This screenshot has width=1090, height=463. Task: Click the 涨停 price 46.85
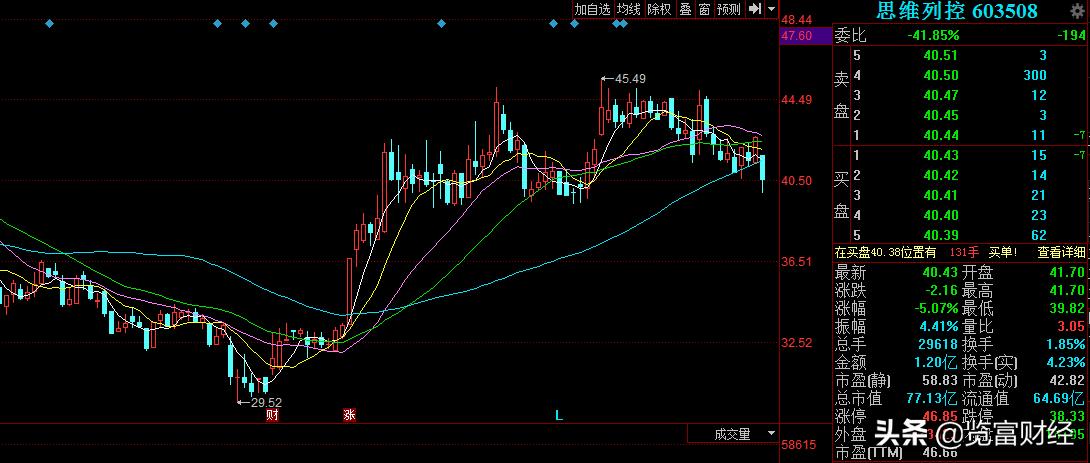click(939, 416)
